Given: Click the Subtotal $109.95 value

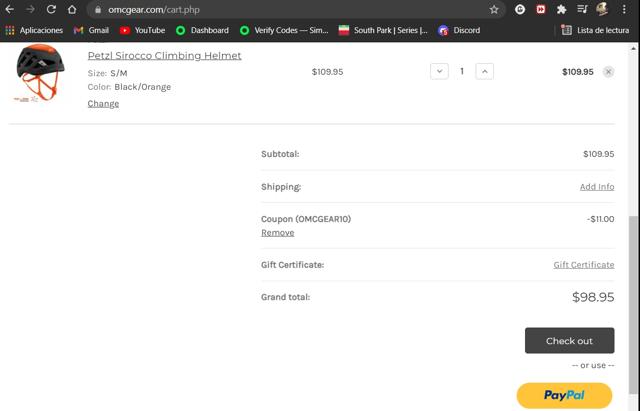Looking at the screenshot, I should [598, 154].
